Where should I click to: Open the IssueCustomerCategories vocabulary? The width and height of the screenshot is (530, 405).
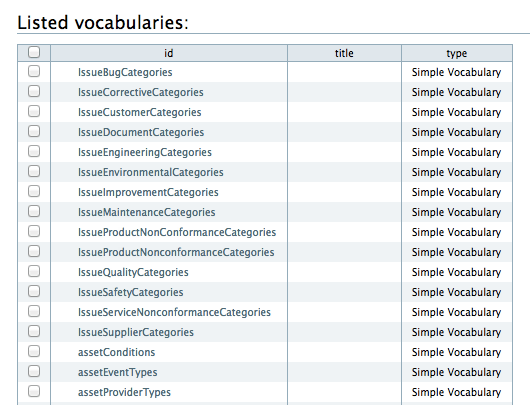click(140, 112)
